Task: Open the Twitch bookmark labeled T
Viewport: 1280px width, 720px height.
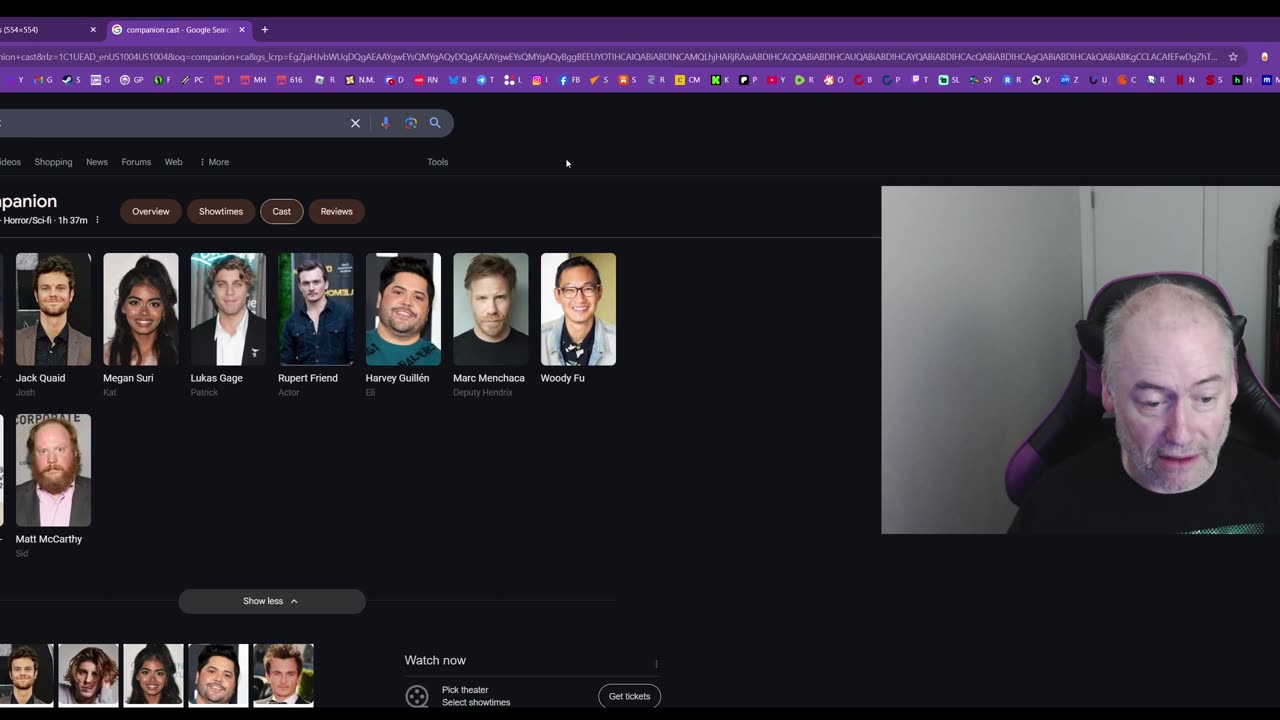Action: pyautogui.click(x=920, y=80)
